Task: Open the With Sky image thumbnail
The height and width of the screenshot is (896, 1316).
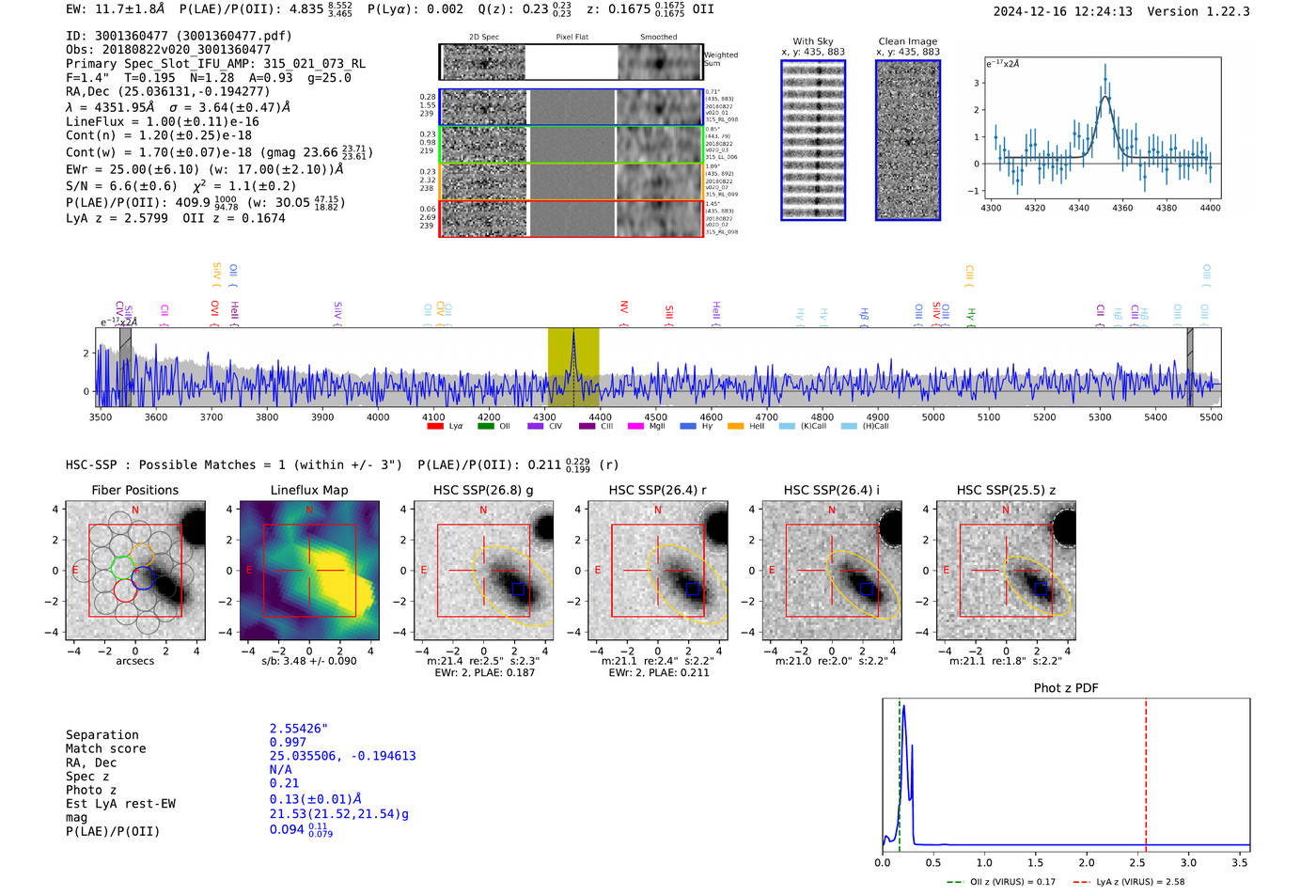Action: (813, 140)
